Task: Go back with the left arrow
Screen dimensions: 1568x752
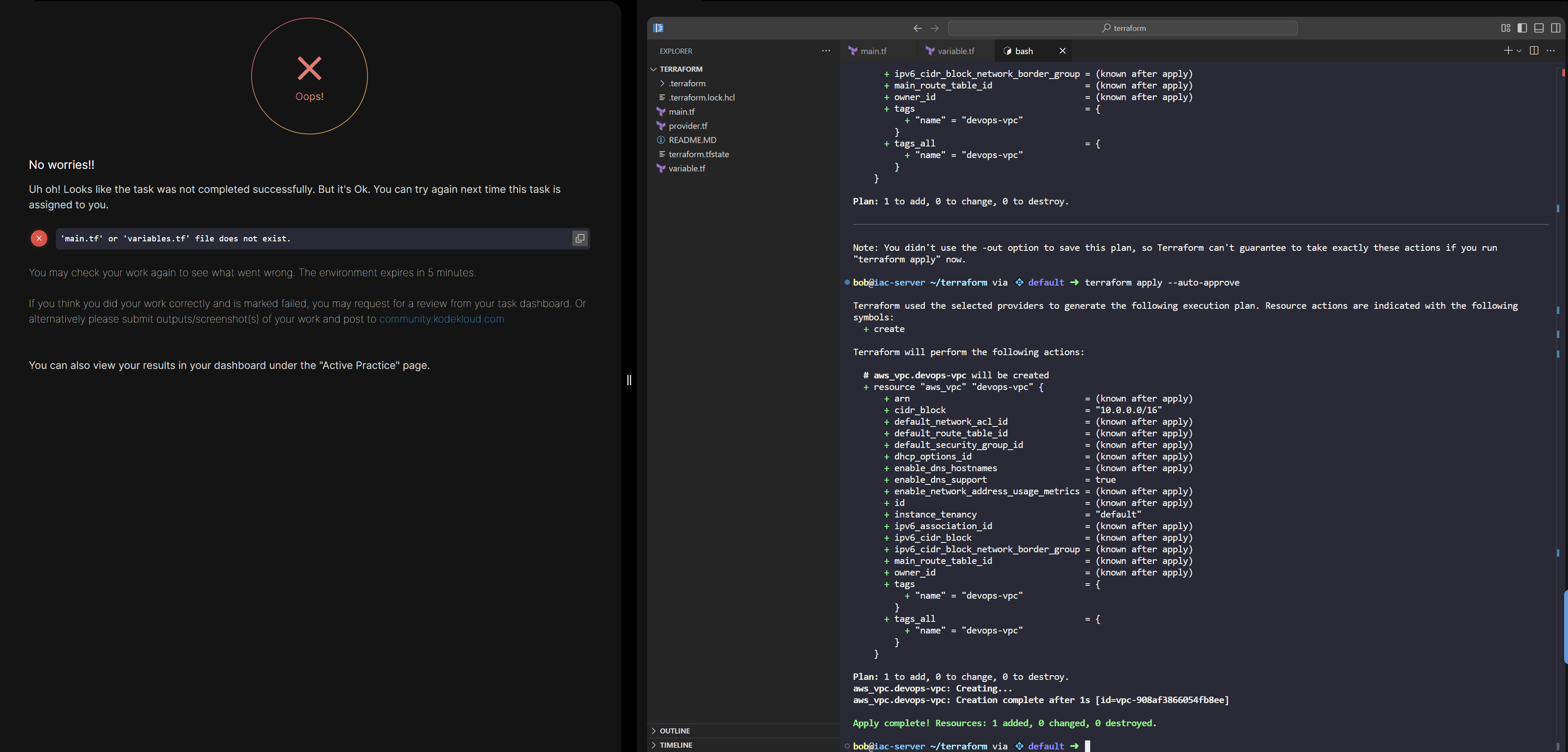Action: tap(917, 28)
